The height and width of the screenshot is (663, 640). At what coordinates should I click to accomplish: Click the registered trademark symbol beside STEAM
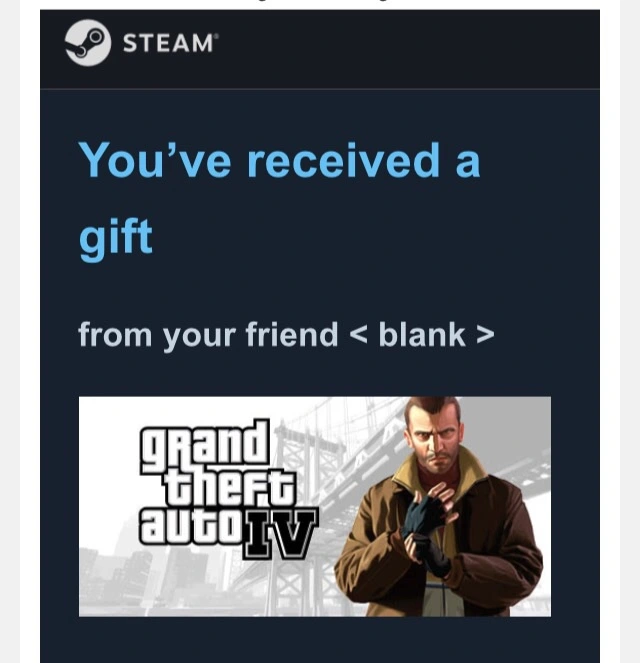(x=217, y=37)
